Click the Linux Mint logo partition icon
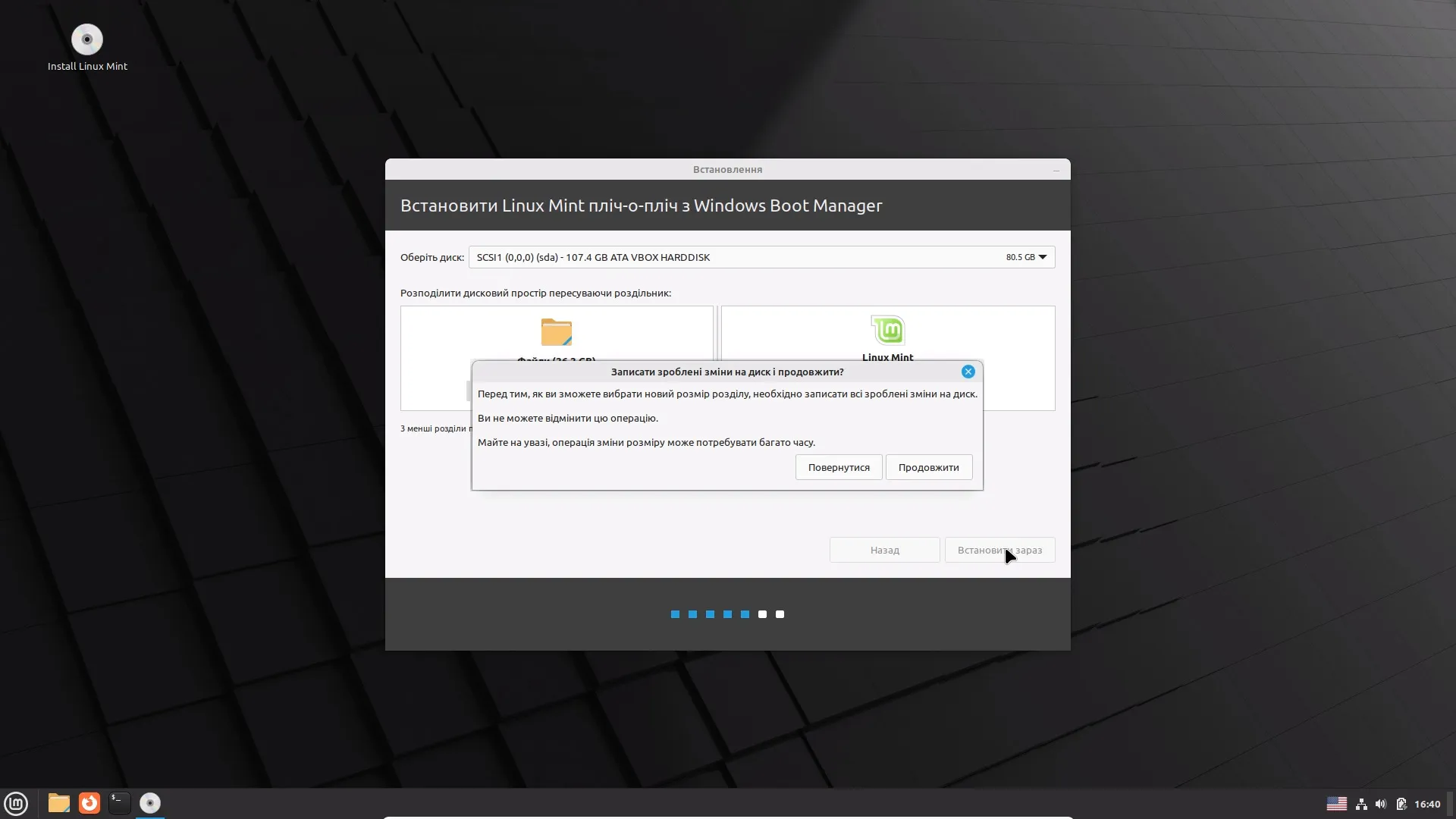 coord(887,331)
